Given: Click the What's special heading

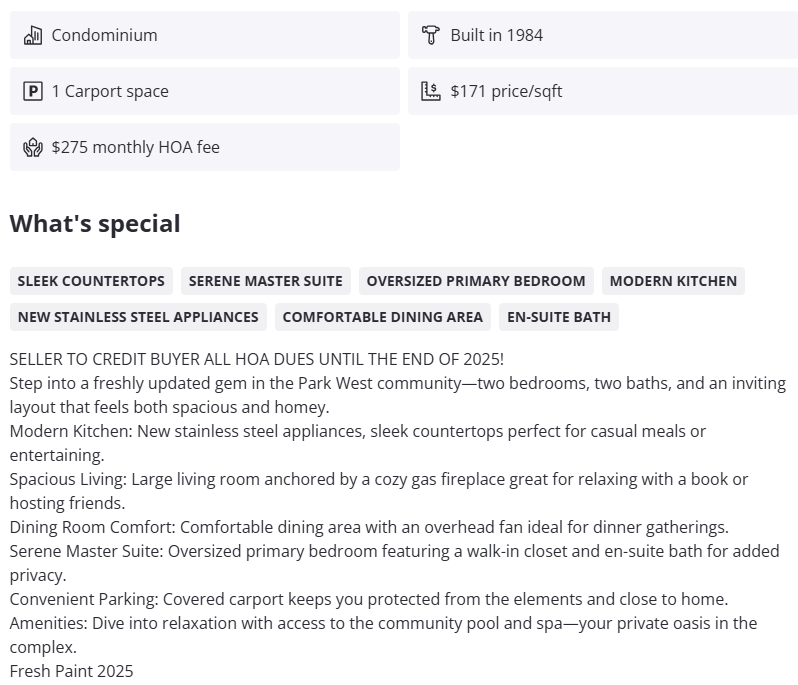Looking at the screenshot, I should coord(95,223).
